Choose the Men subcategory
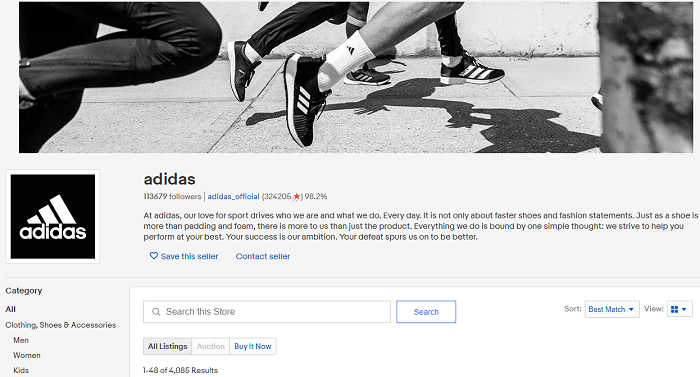The image size is (700, 377). pos(21,340)
